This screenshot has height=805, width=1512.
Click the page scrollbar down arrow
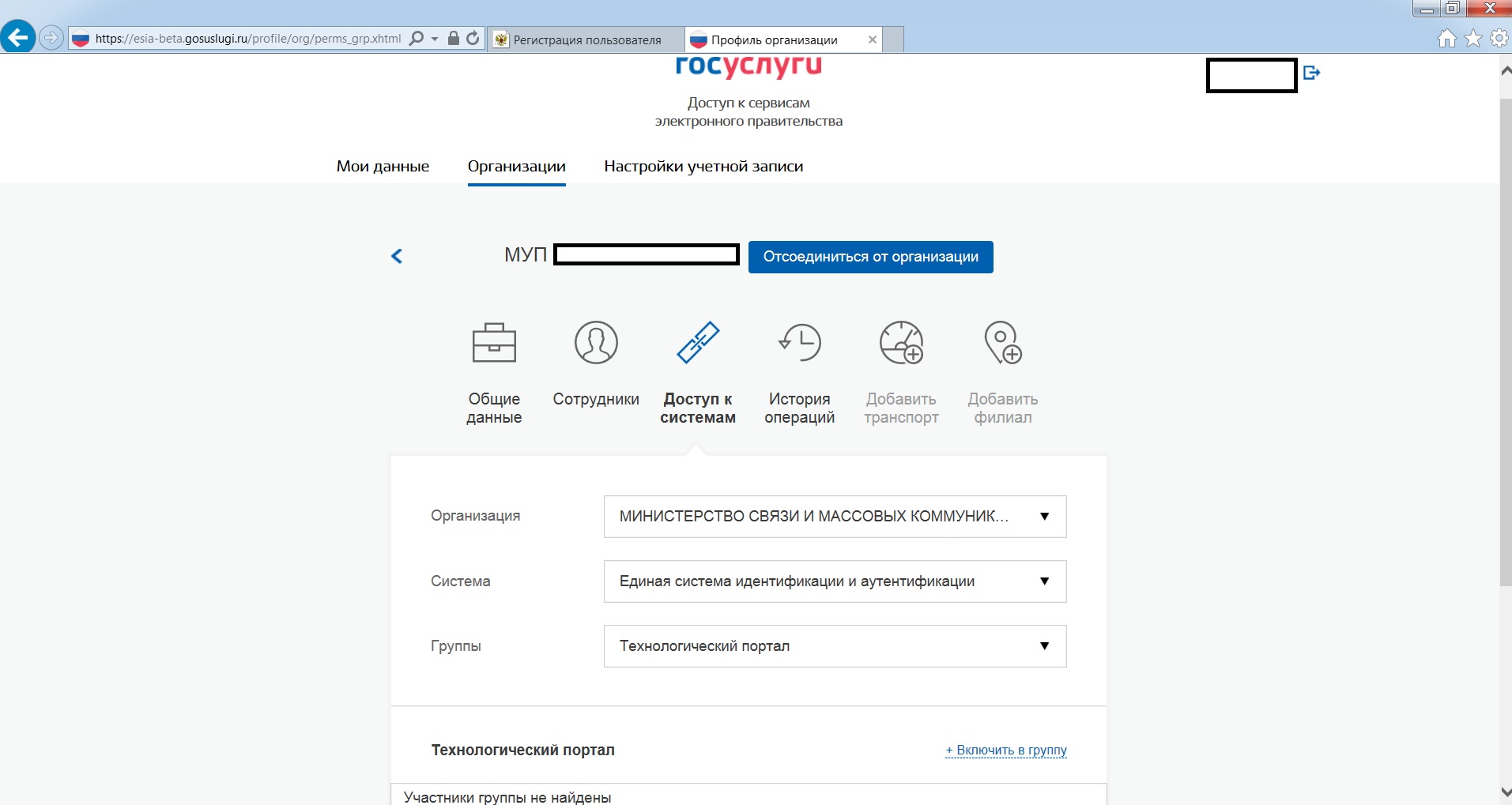[x=1506, y=792]
